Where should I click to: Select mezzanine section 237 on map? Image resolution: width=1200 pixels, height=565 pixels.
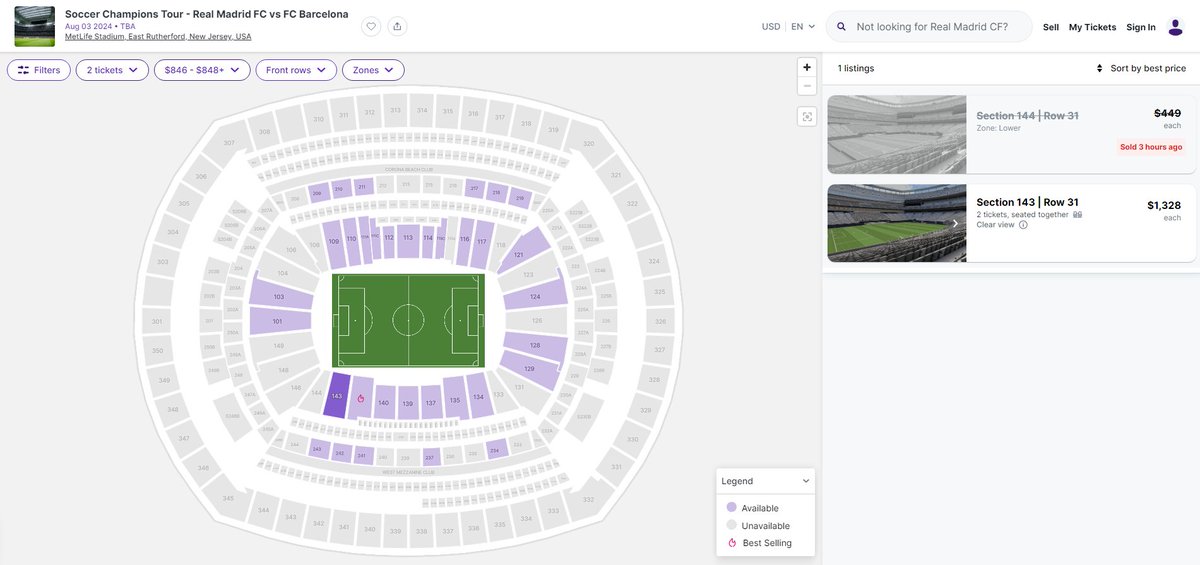click(x=429, y=459)
